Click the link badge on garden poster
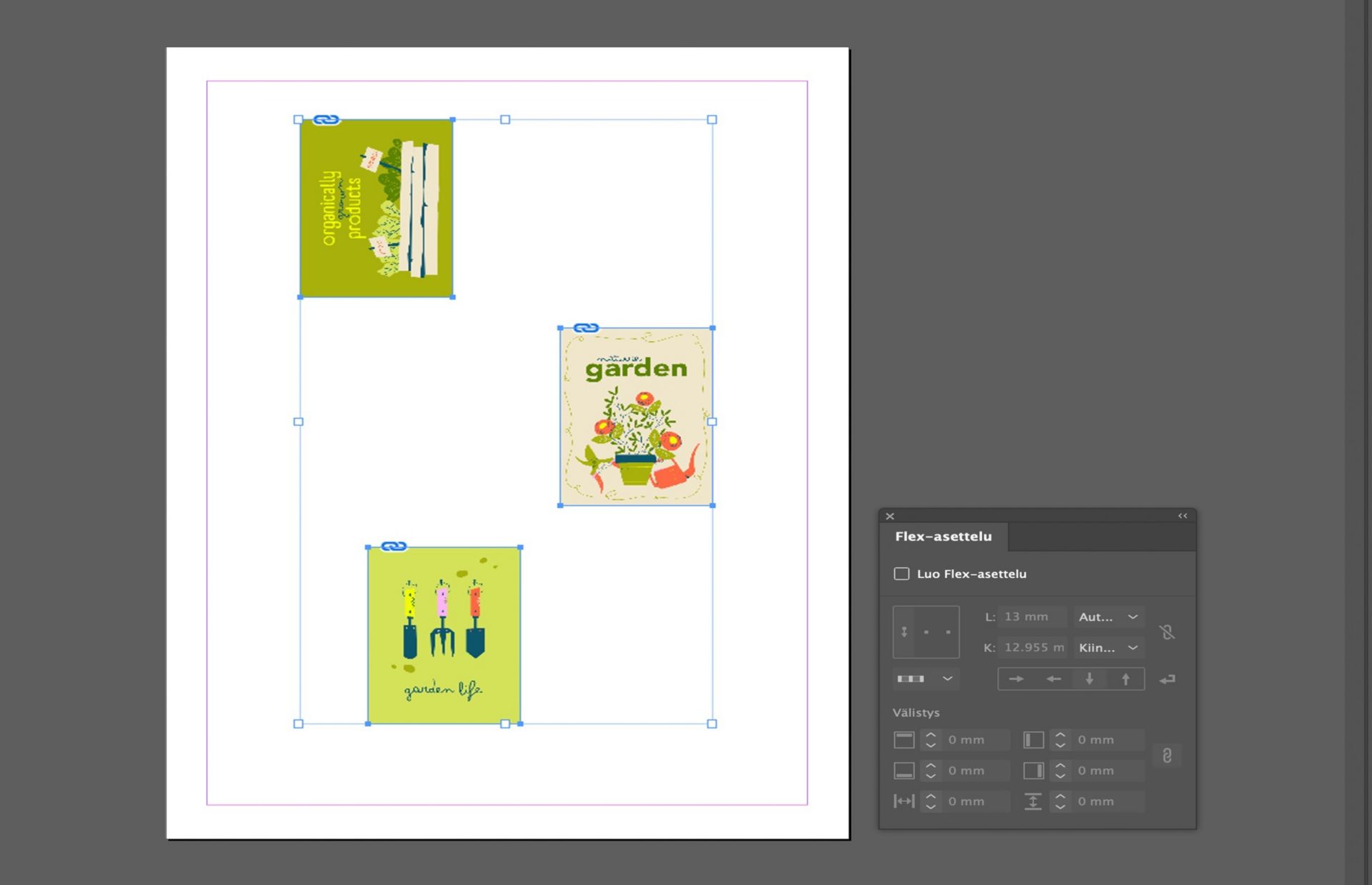Screen dimensions: 1372x885 tap(586, 328)
